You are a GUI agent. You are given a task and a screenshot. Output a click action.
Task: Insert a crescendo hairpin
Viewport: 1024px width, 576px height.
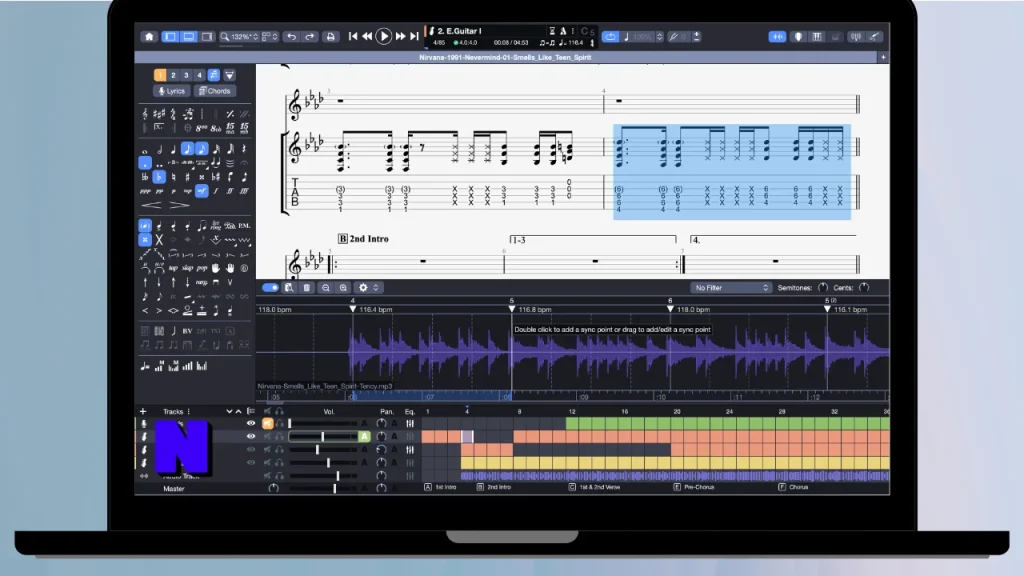pyautogui.click(x=152, y=205)
